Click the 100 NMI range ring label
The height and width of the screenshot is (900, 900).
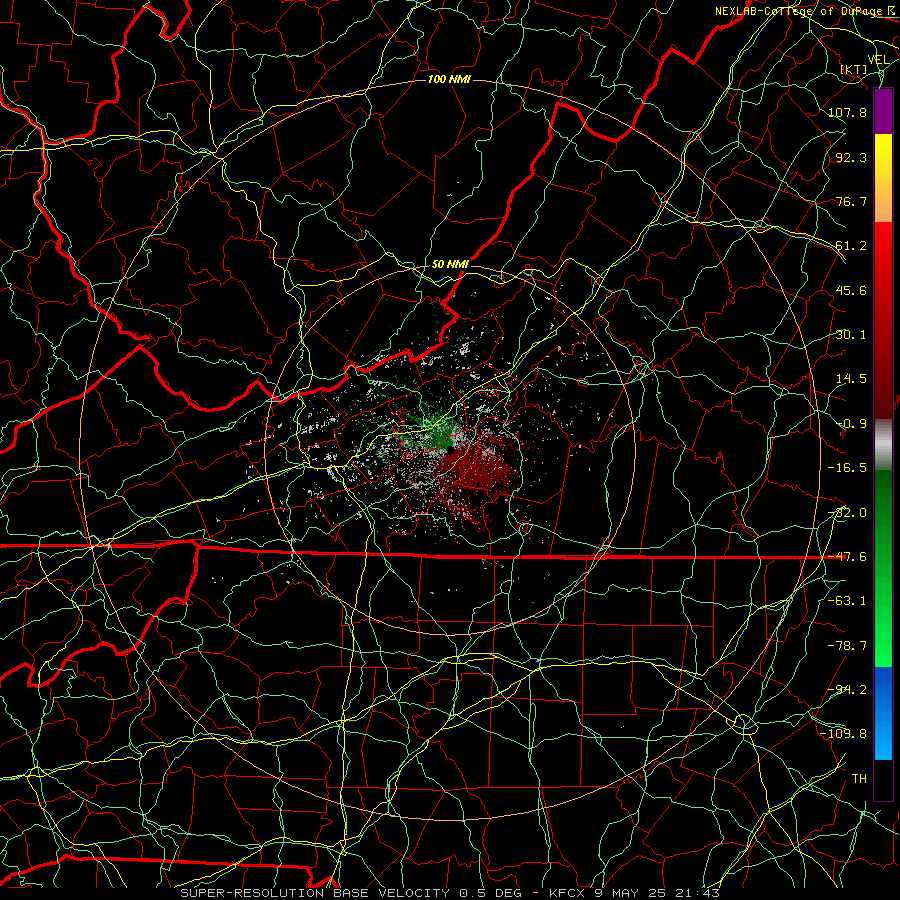pos(449,79)
